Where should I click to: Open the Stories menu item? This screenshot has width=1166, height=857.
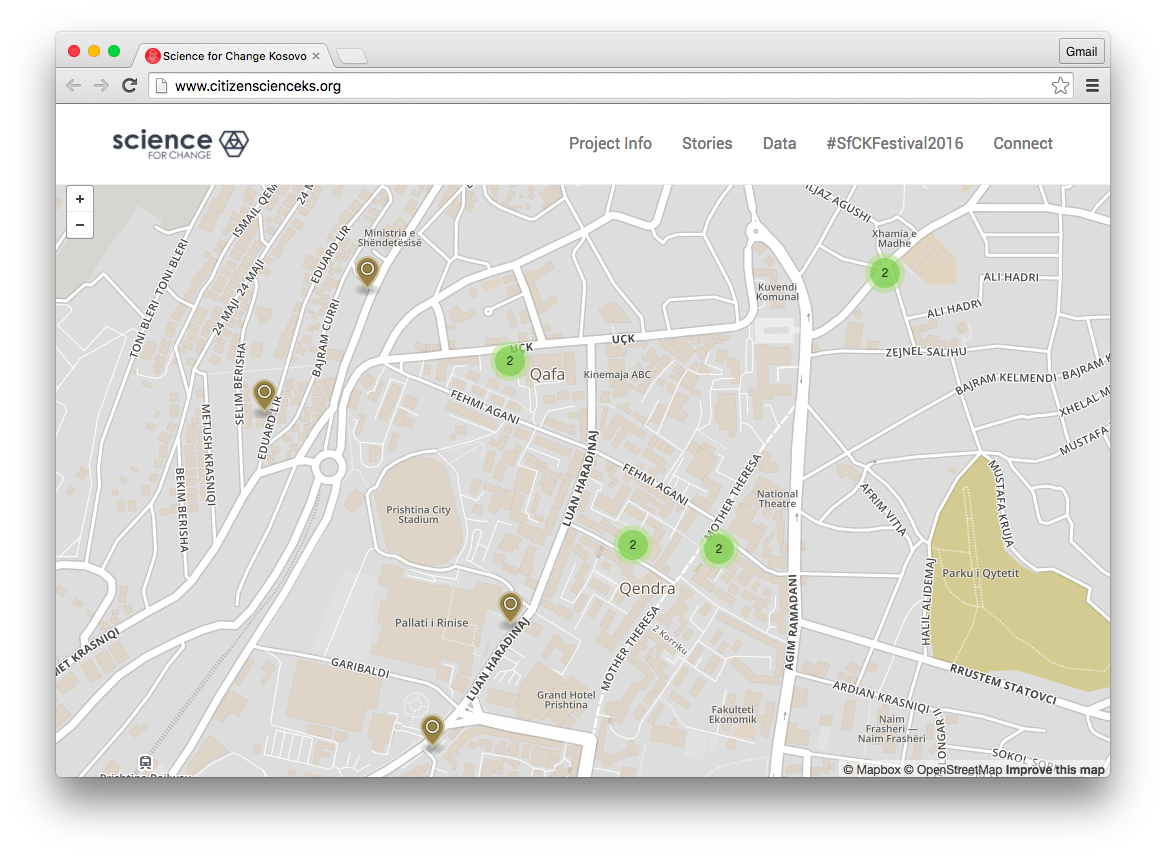coord(707,144)
